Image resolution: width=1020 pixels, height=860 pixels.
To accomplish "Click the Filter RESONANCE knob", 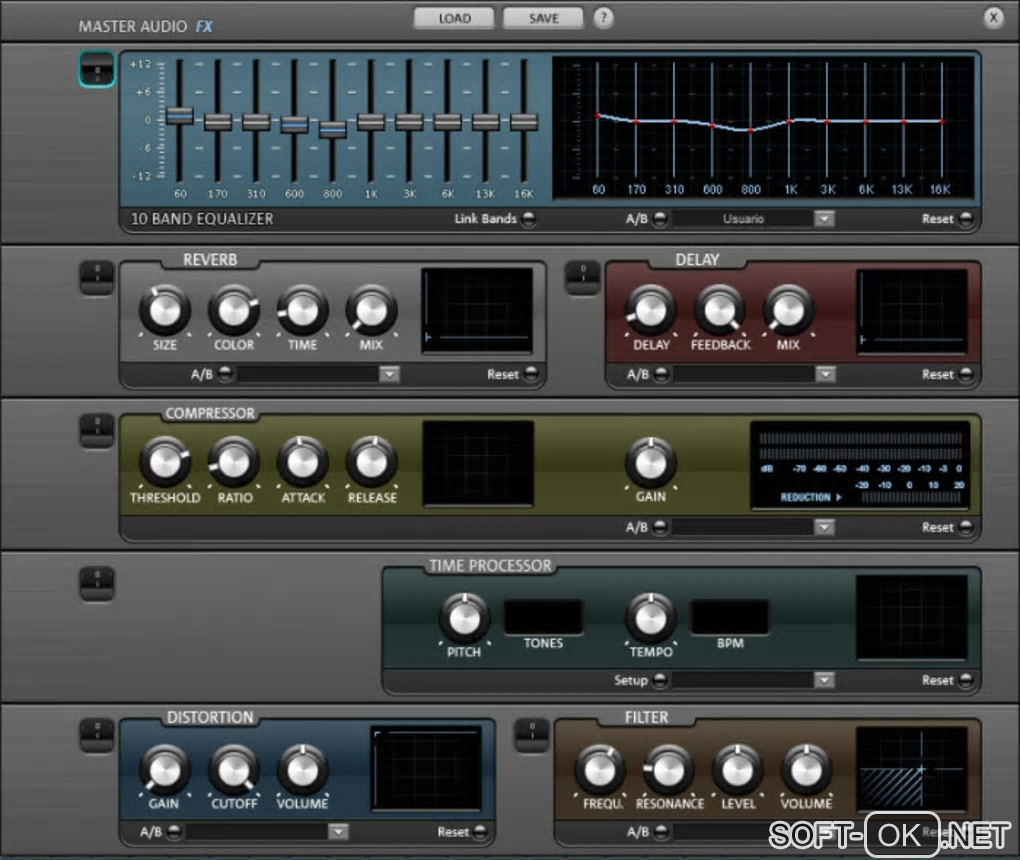I will click(x=669, y=770).
